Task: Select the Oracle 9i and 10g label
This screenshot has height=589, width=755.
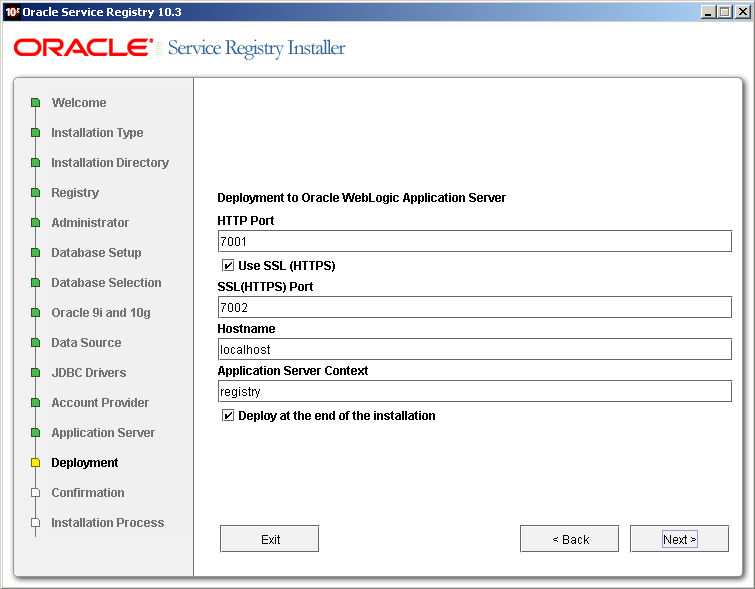Action: point(101,313)
